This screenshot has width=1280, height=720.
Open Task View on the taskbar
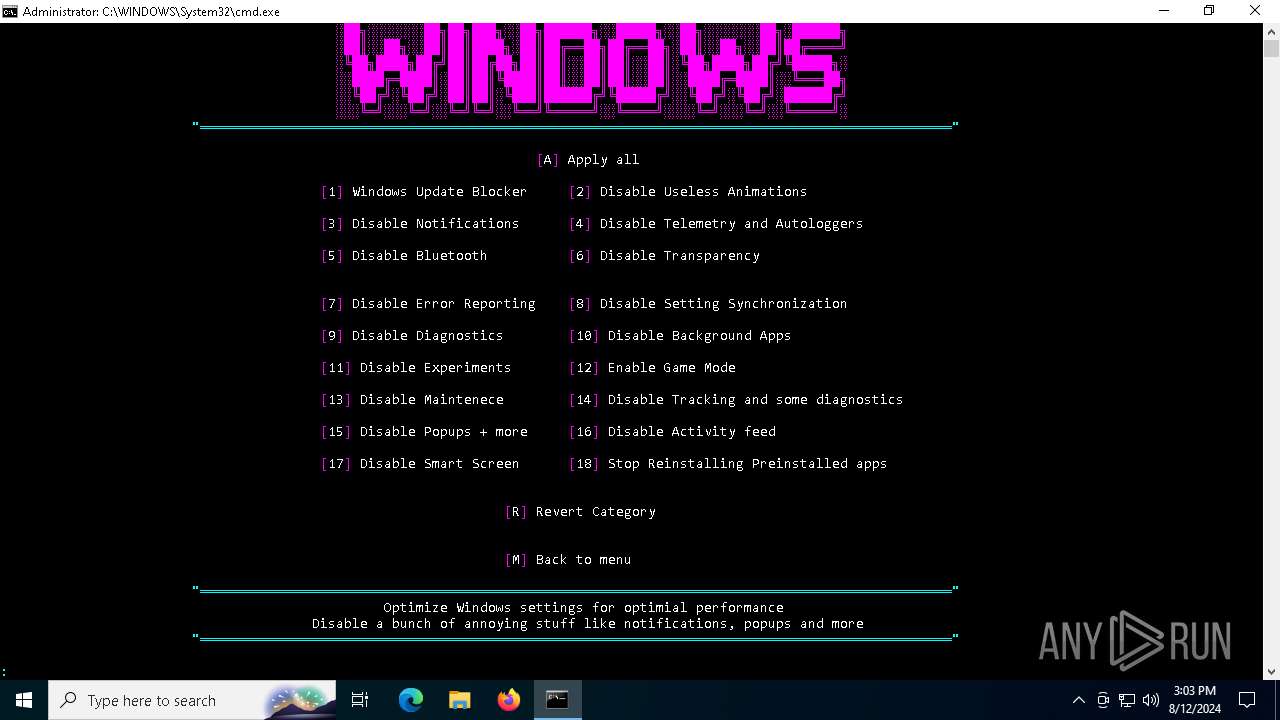coord(360,700)
